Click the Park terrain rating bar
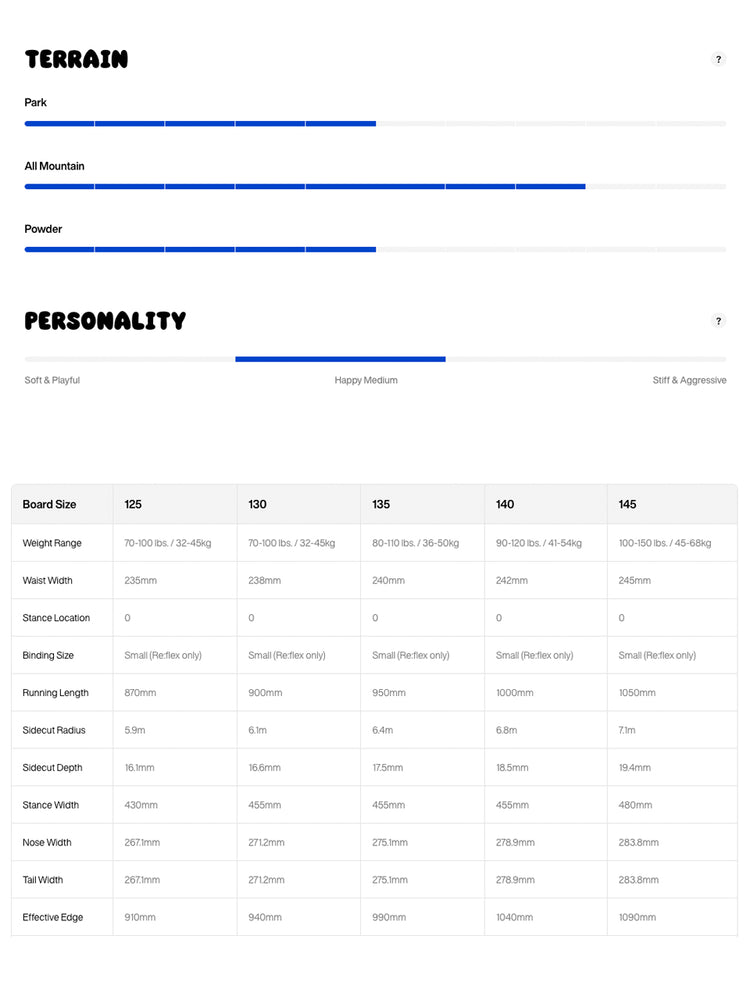750x1000 pixels. point(375,124)
